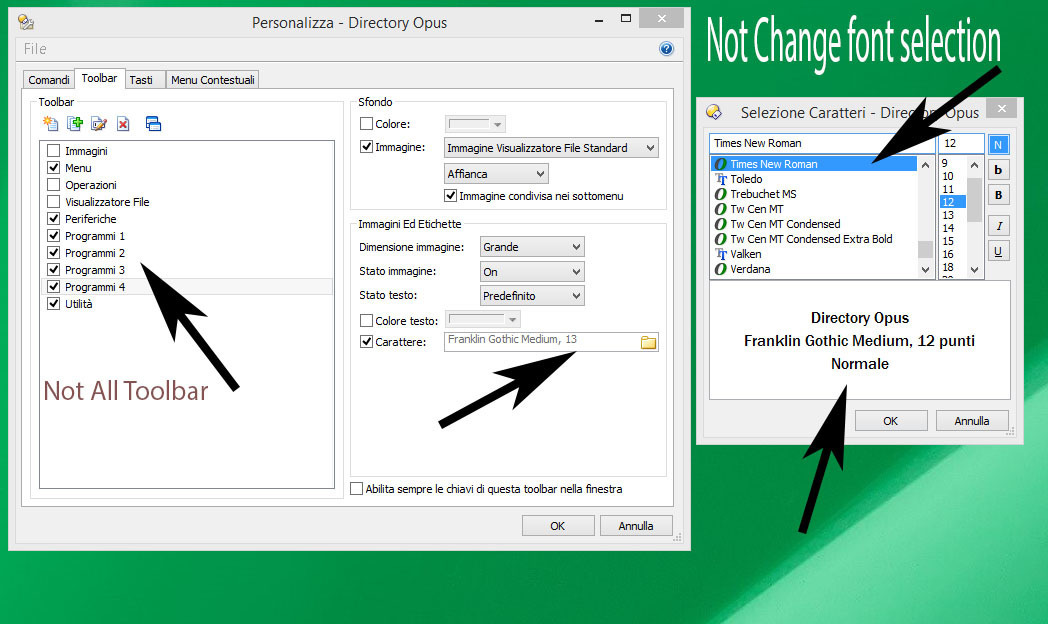
Task: Expand the Stato testo dropdown showing Predefinito
Action: coord(532,296)
